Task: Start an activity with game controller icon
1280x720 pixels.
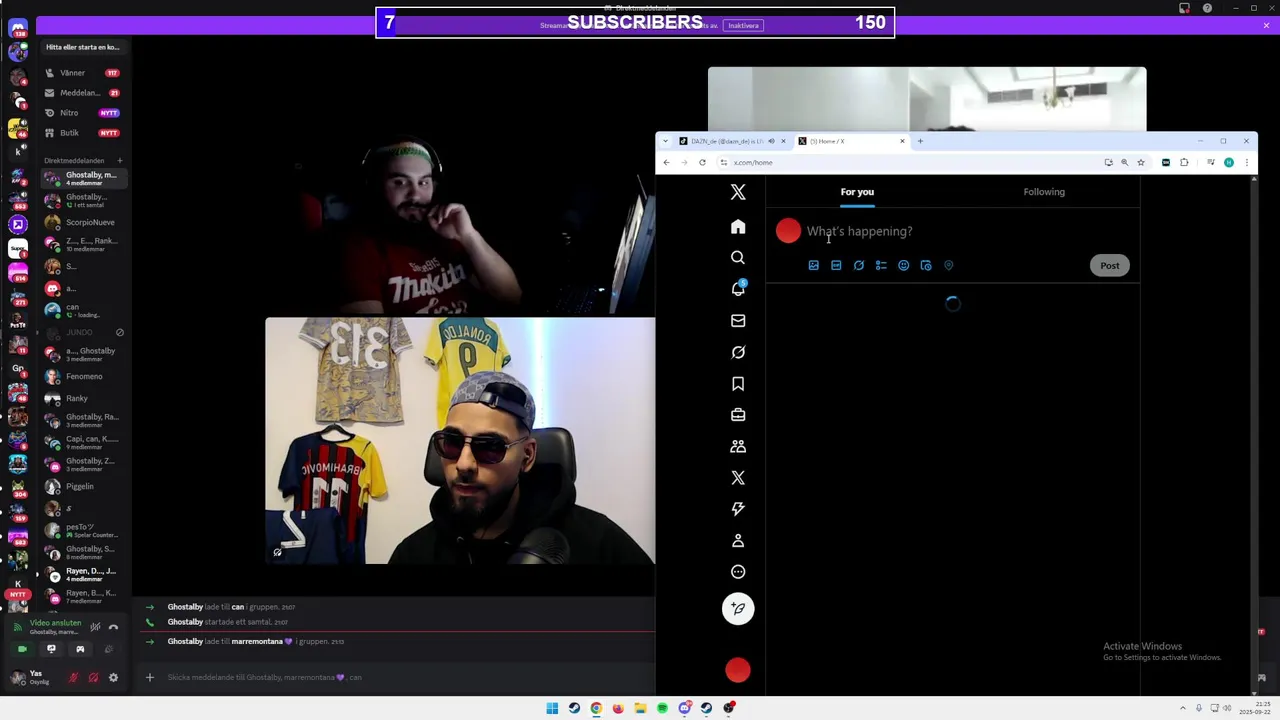Action: (80, 649)
